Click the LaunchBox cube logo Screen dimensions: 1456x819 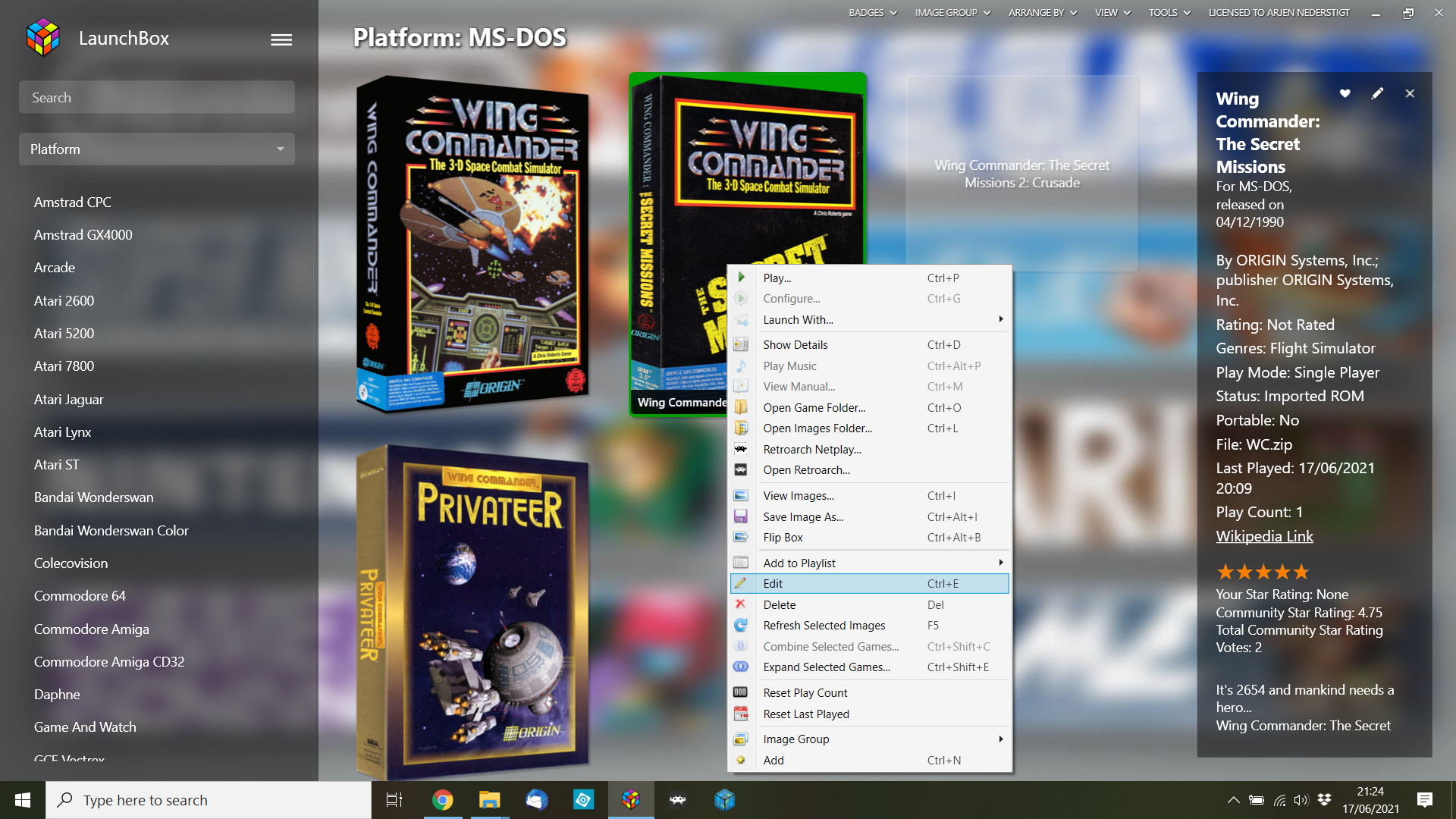point(42,38)
